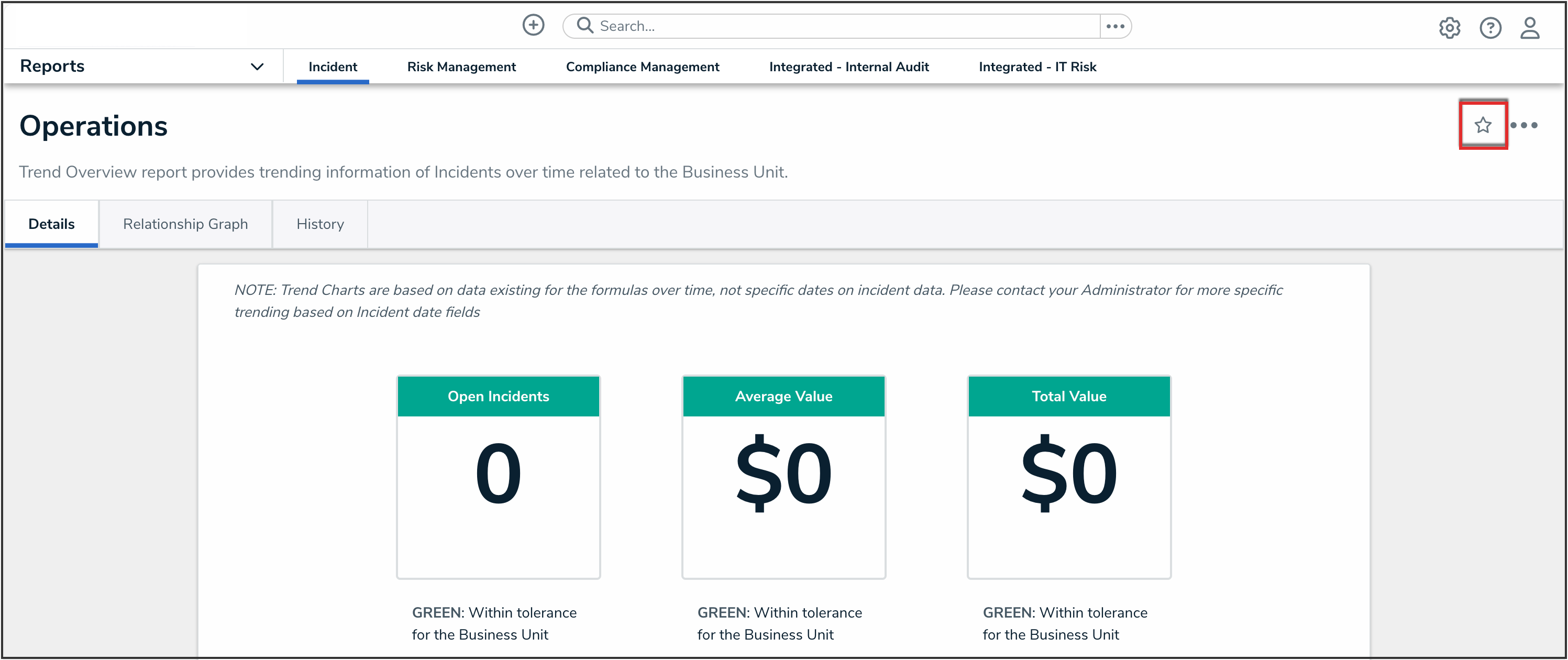The image size is (1568, 660).
Task: Open the settings gear icon
Action: tap(1449, 28)
